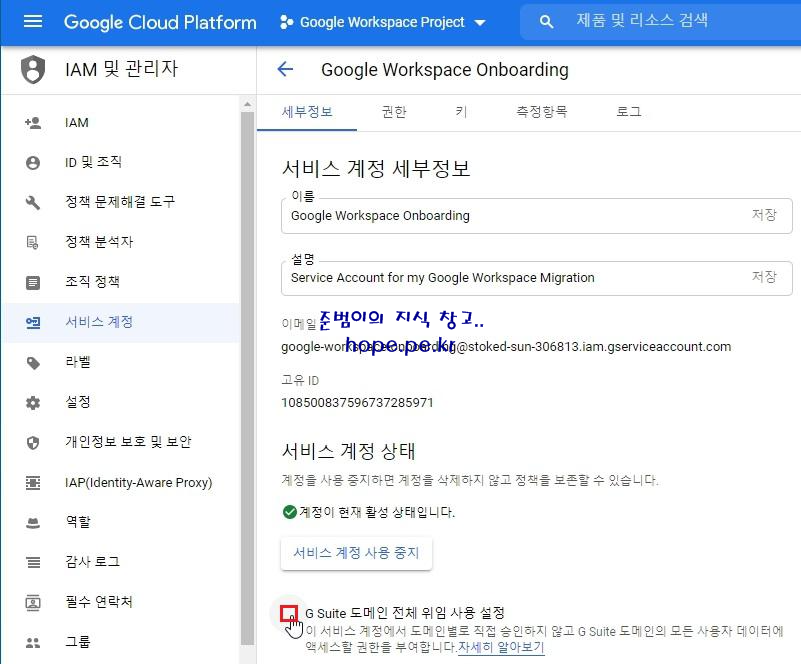Click the Google Workspace Onboarding page title
The image size is (801, 664).
click(444, 69)
